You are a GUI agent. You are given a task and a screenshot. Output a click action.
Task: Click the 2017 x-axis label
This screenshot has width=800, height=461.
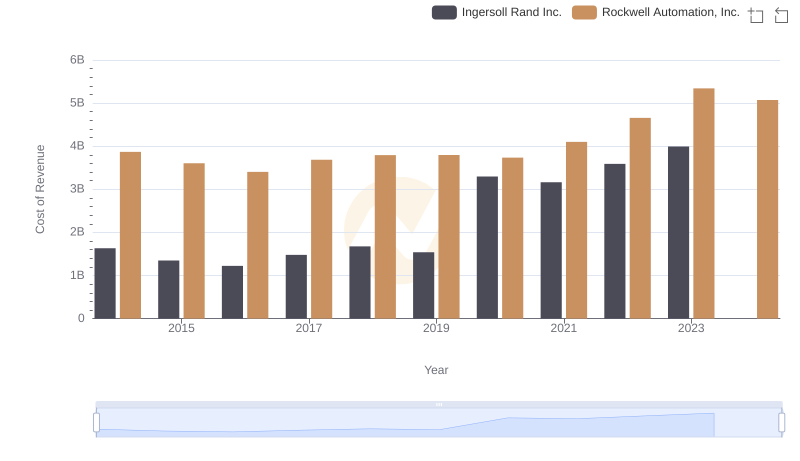point(309,328)
